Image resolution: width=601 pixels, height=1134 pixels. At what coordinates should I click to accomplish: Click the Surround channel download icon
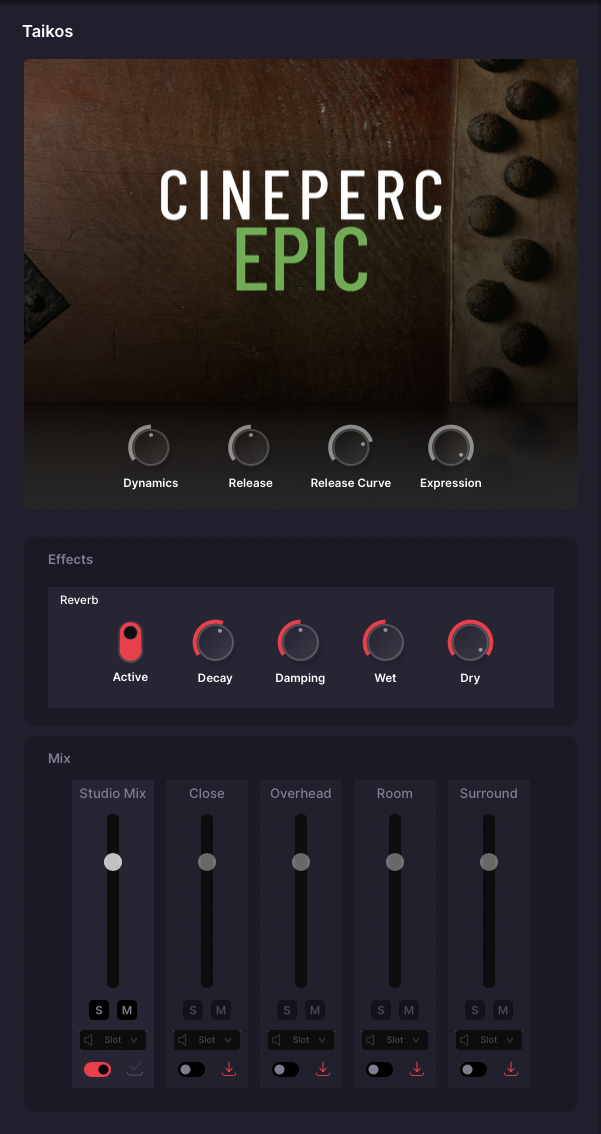tap(511, 1069)
